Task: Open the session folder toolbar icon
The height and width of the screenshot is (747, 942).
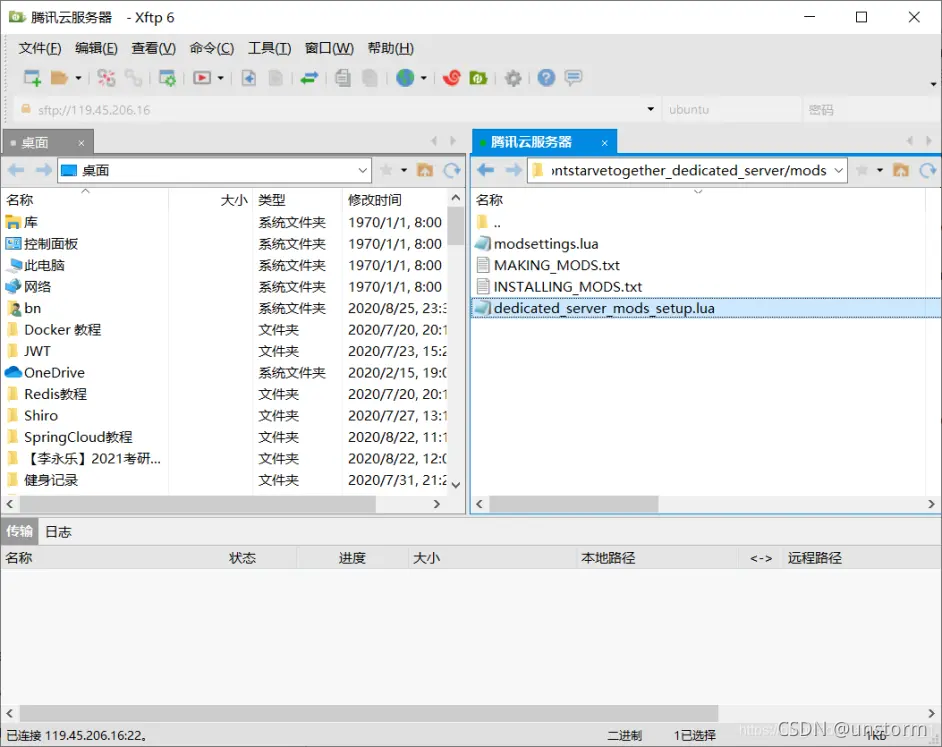Action: (x=59, y=78)
